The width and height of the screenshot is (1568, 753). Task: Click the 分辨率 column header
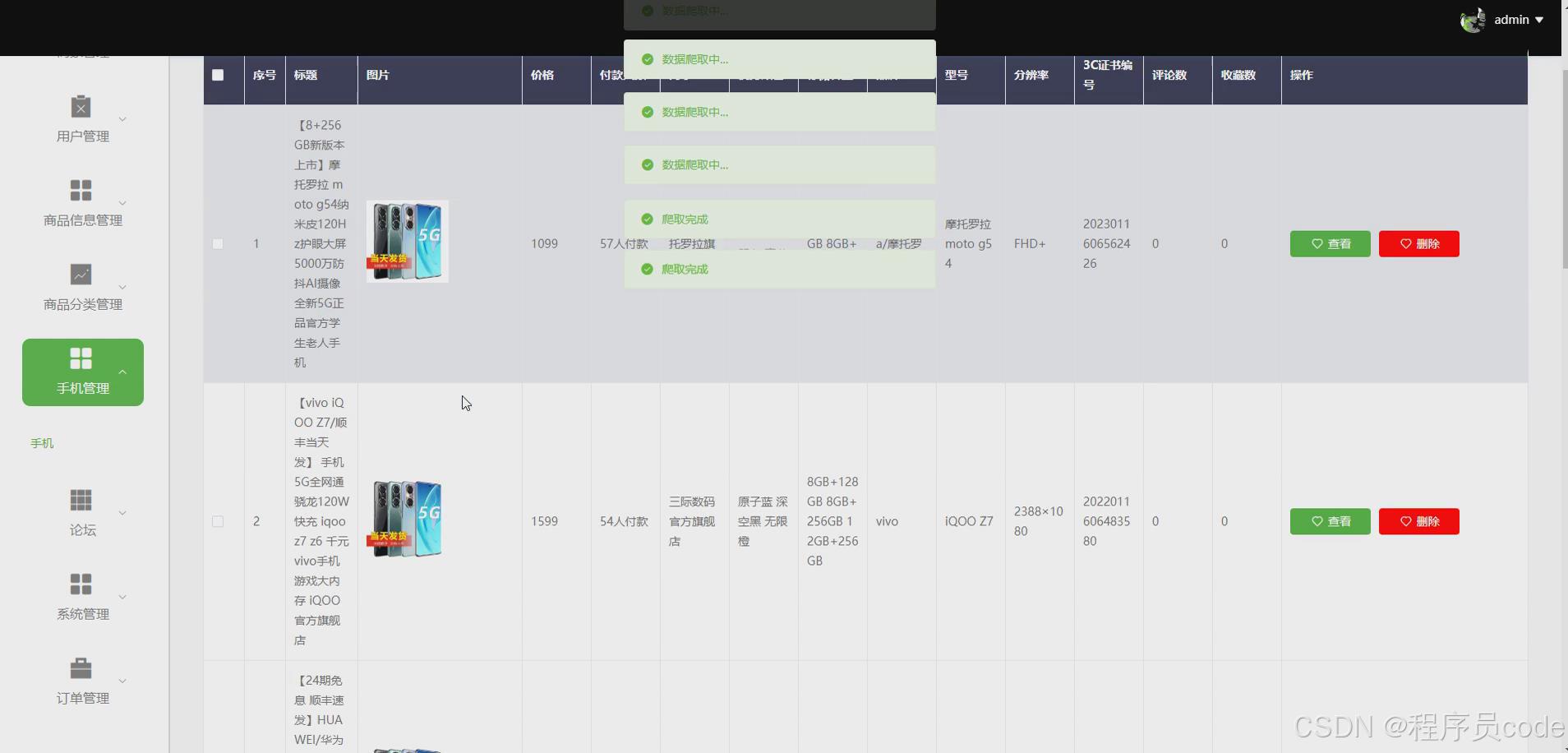pyautogui.click(x=1031, y=75)
